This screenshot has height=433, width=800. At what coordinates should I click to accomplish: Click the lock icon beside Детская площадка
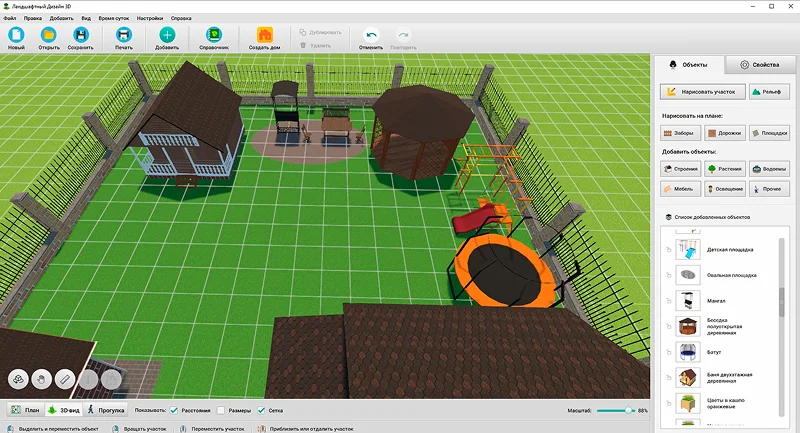pos(668,250)
